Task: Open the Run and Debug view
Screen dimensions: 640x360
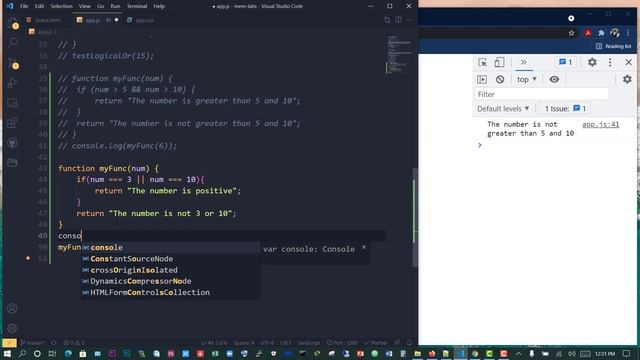Action: [13, 83]
